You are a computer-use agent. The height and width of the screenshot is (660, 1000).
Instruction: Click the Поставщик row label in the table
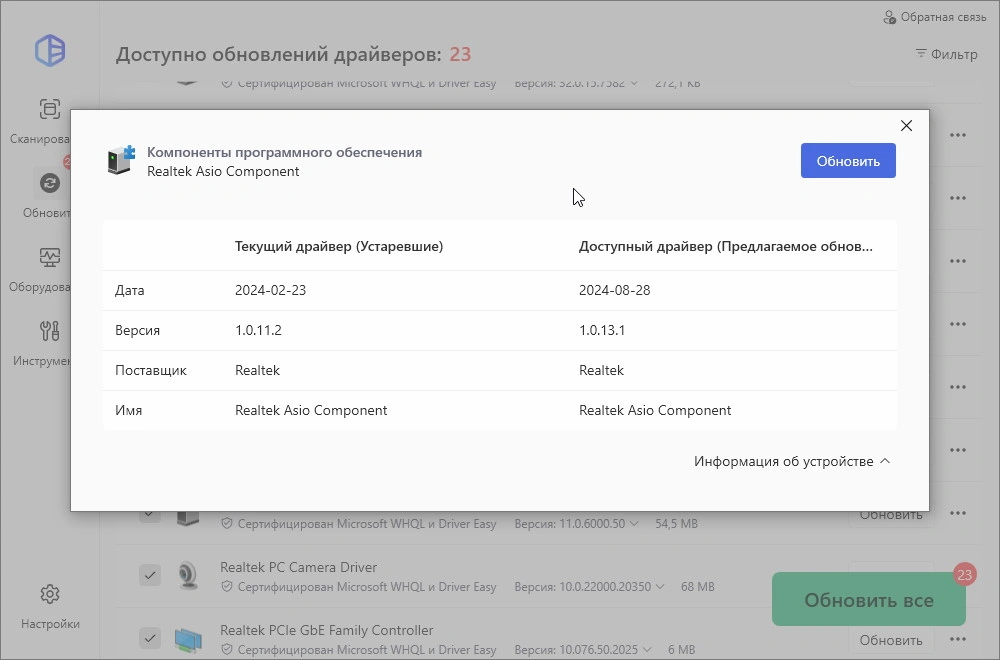click(x=151, y=370)
